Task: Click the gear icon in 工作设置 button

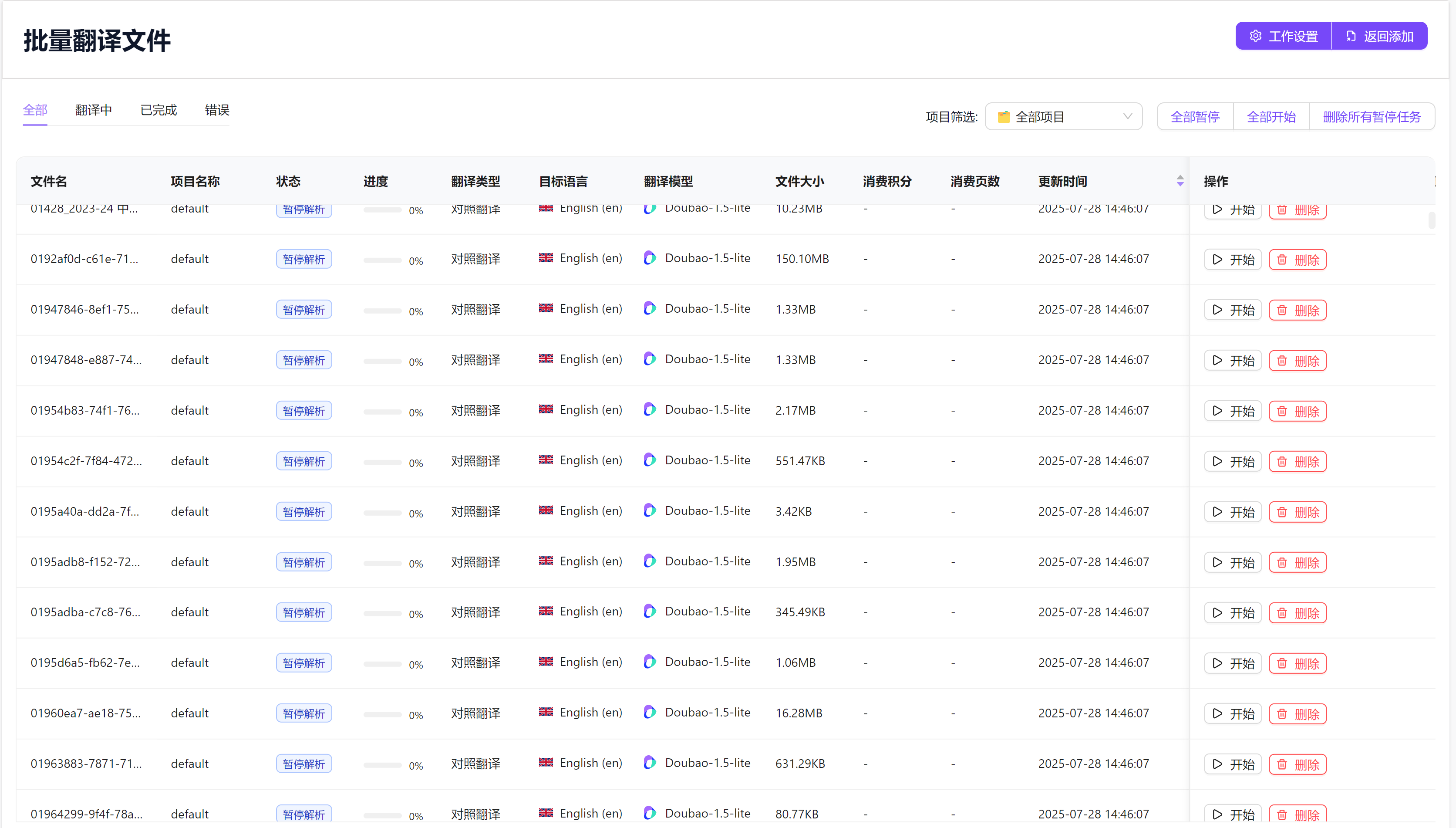Action: tap(1255, 37)
